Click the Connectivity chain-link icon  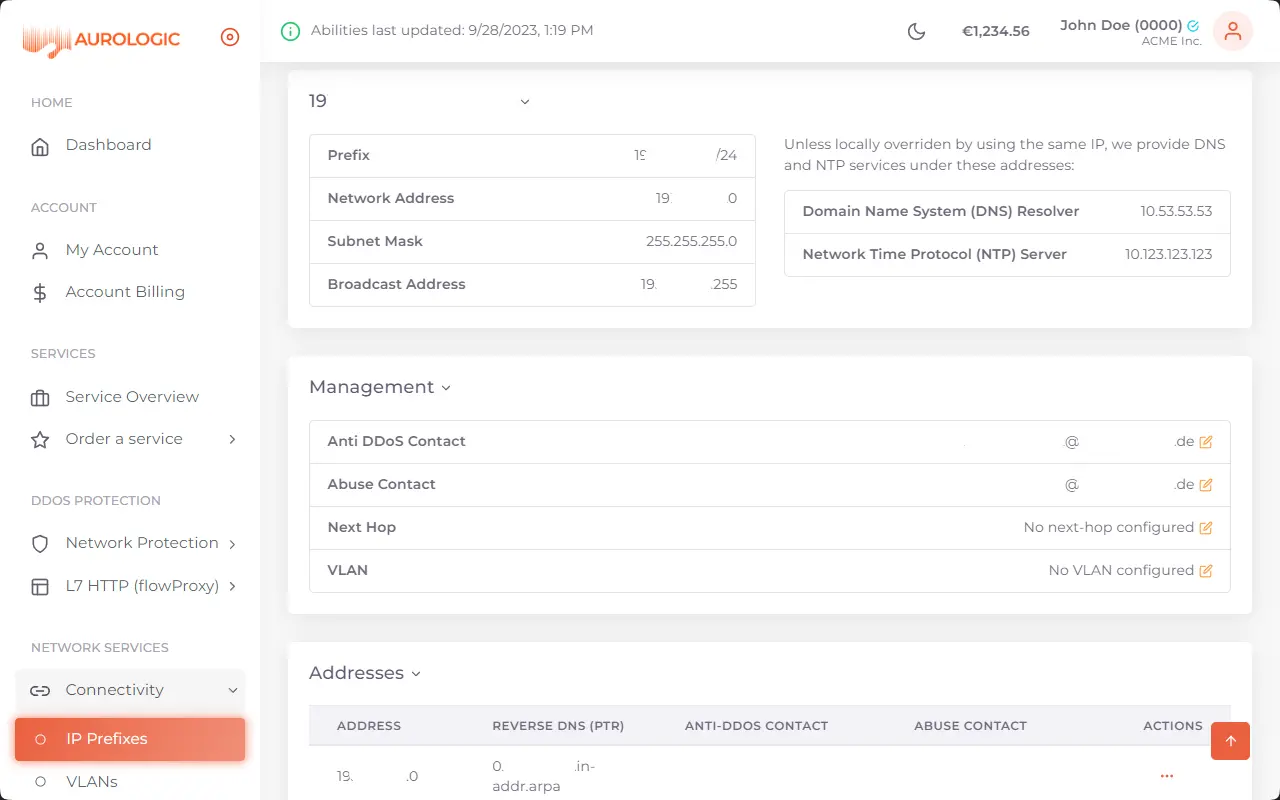pos(39,689)
